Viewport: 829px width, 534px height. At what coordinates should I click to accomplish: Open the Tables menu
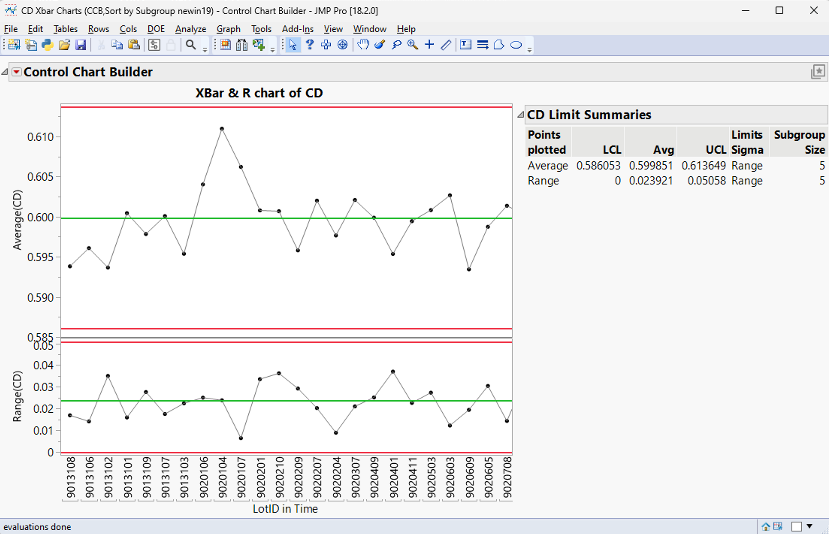pyautogui.click(x=66, y=29)
